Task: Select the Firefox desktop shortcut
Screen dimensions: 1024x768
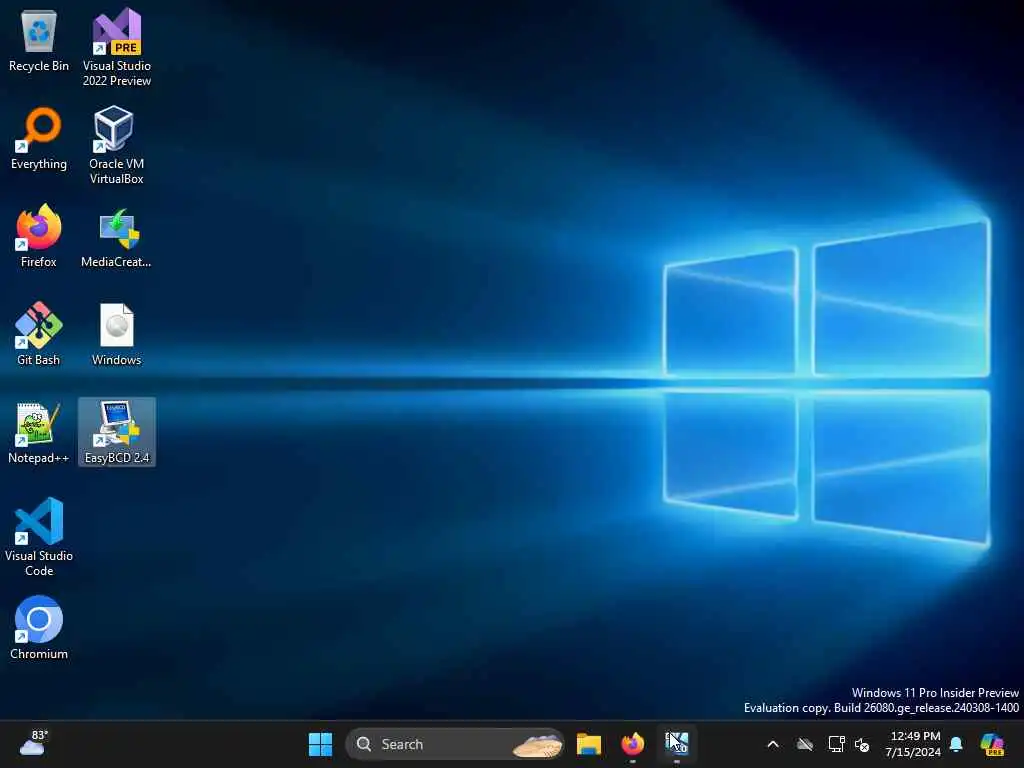Action: pyautogui.click(x=39, y=236)
